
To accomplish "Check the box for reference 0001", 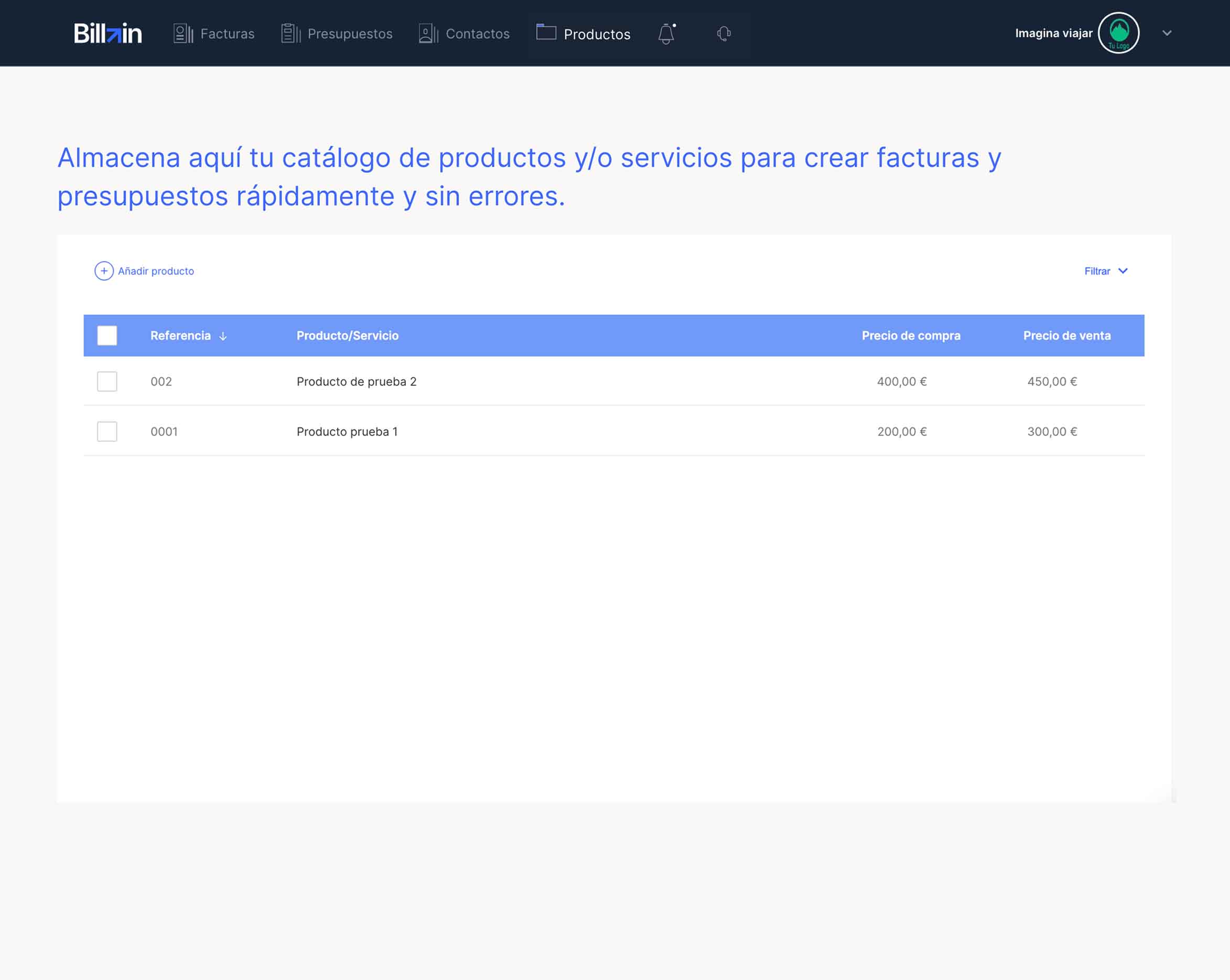I will click(107, 431).
